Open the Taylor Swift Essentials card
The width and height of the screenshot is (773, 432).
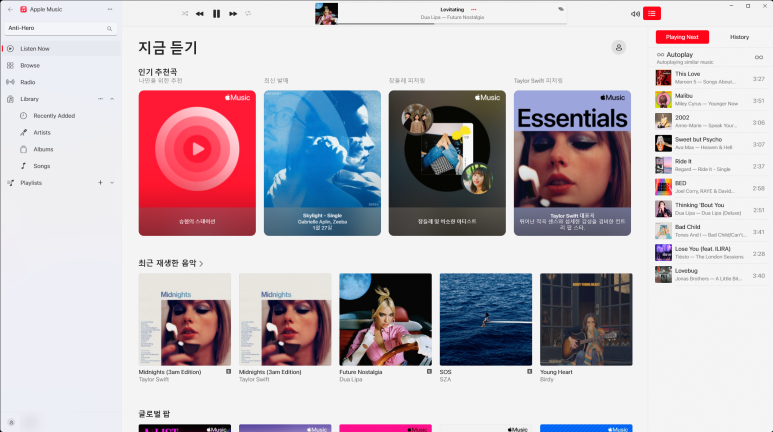click(x=572, y=163)
